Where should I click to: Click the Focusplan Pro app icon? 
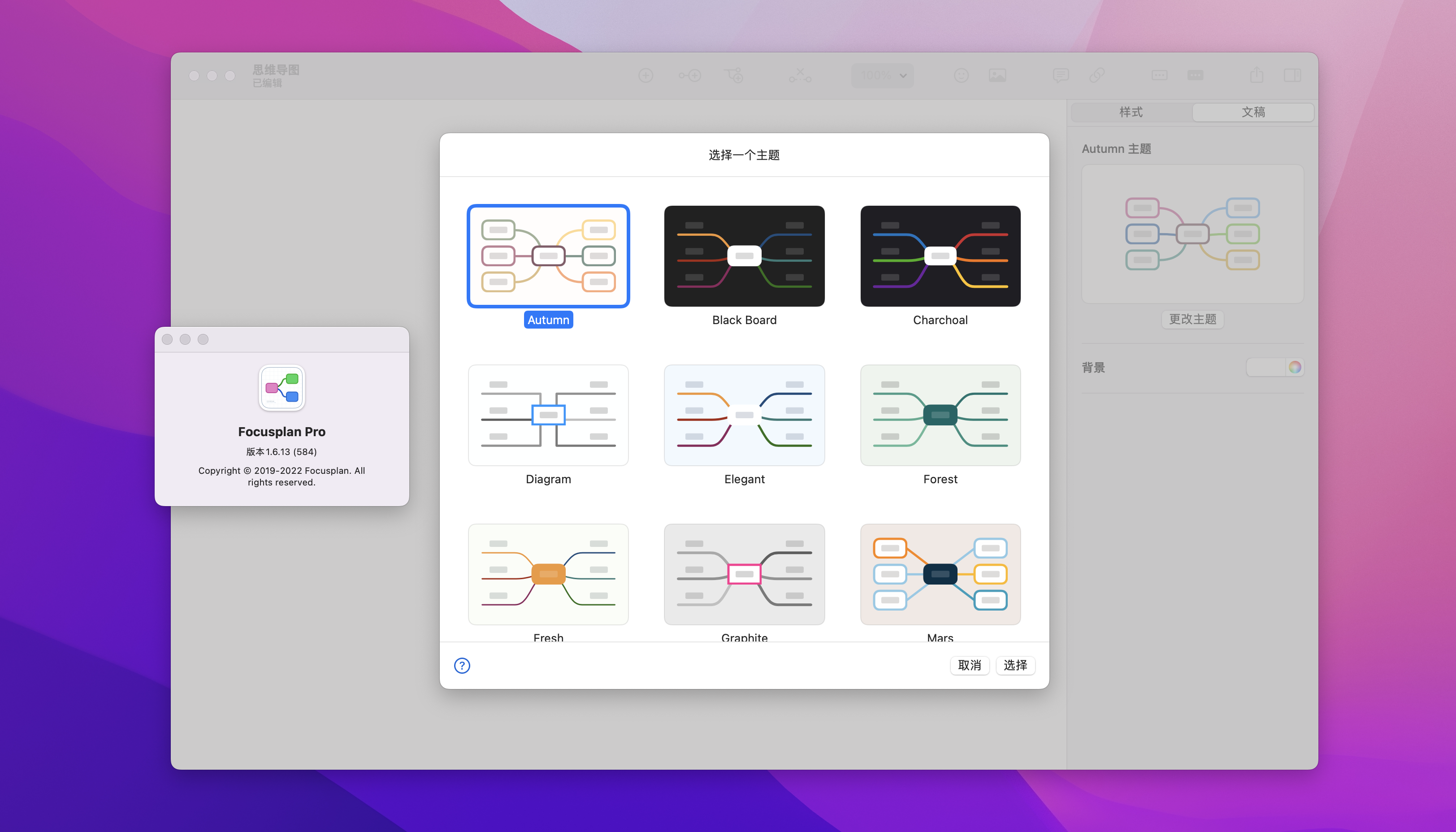[282, 388]
